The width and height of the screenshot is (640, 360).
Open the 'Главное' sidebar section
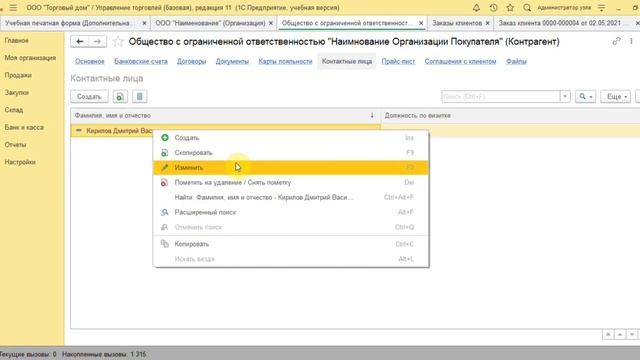[x=17, y=41]
